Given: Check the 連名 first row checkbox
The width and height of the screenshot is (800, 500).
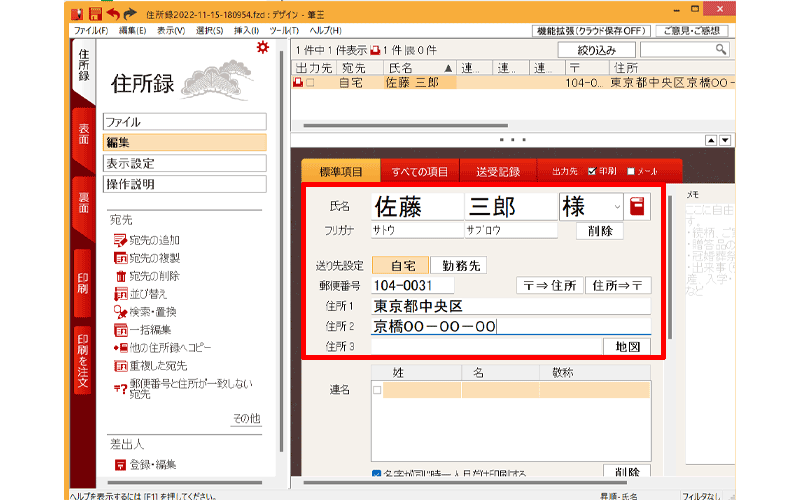Looking at the screenshot, I should tap(377, 390).
